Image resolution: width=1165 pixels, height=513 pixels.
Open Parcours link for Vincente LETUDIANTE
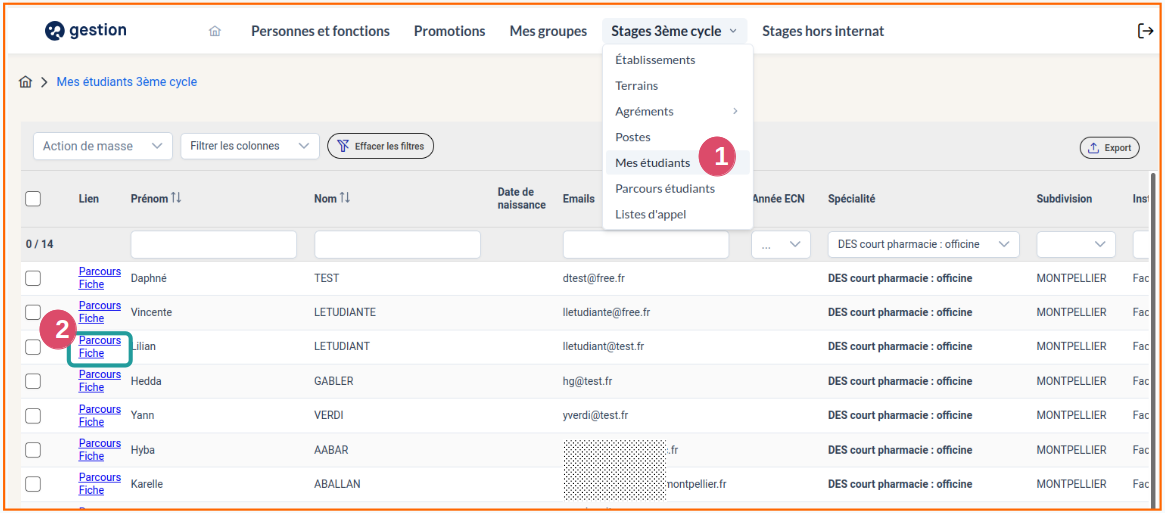(100, 306)
